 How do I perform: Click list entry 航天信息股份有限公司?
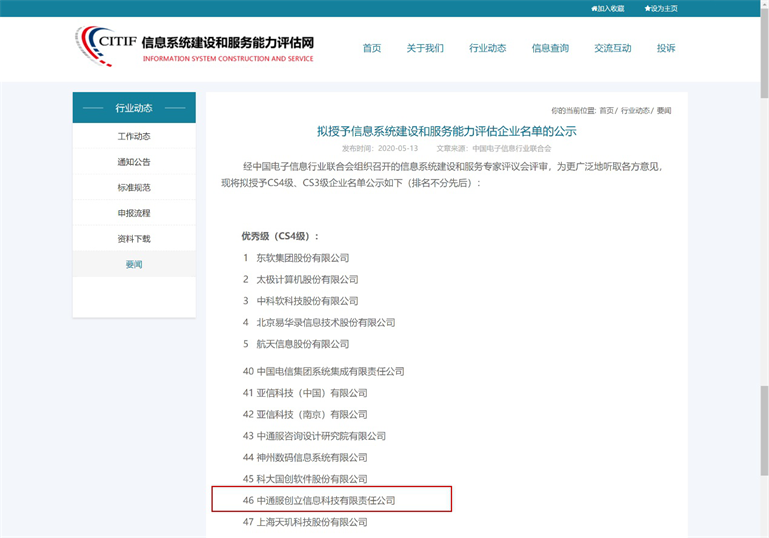pos(303,344)
